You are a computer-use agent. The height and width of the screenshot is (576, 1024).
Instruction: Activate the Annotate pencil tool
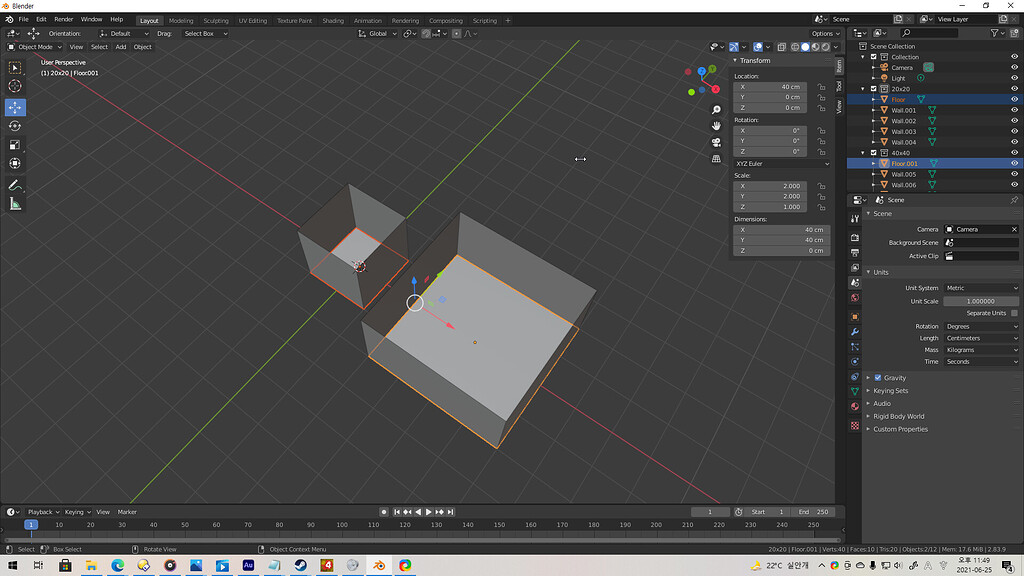(x=15, y=185)
